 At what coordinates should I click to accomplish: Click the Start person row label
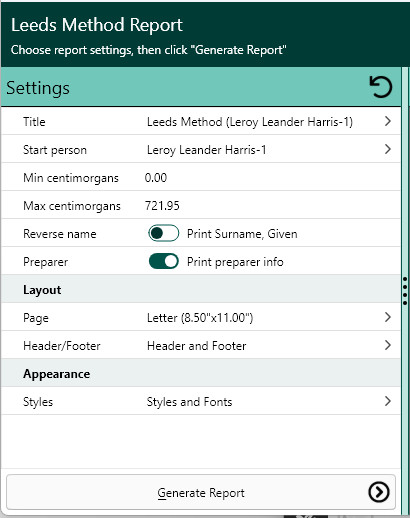[55, 150]
